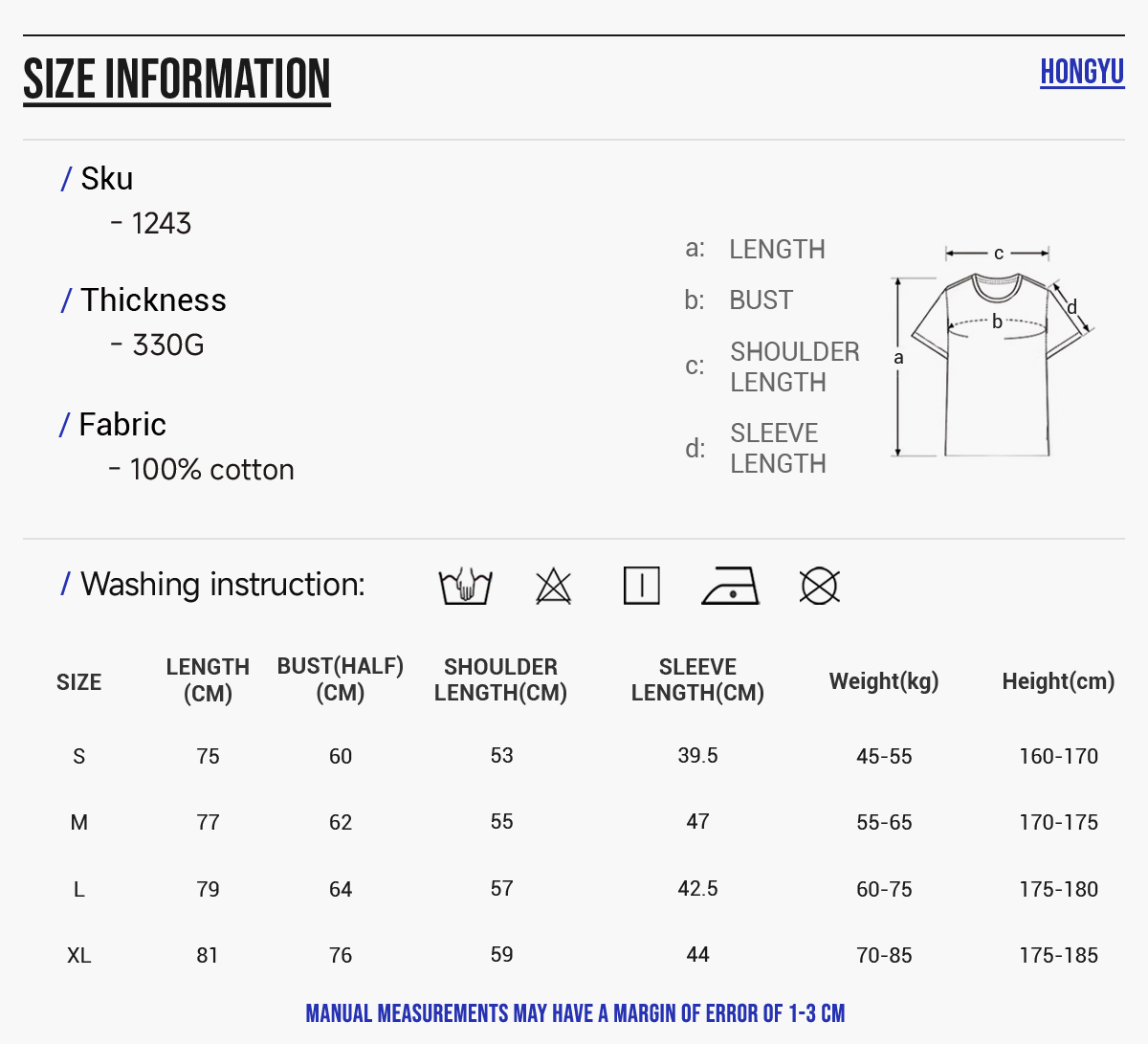Click the SLEEVE LENGTH legend label

pos(778,448)
